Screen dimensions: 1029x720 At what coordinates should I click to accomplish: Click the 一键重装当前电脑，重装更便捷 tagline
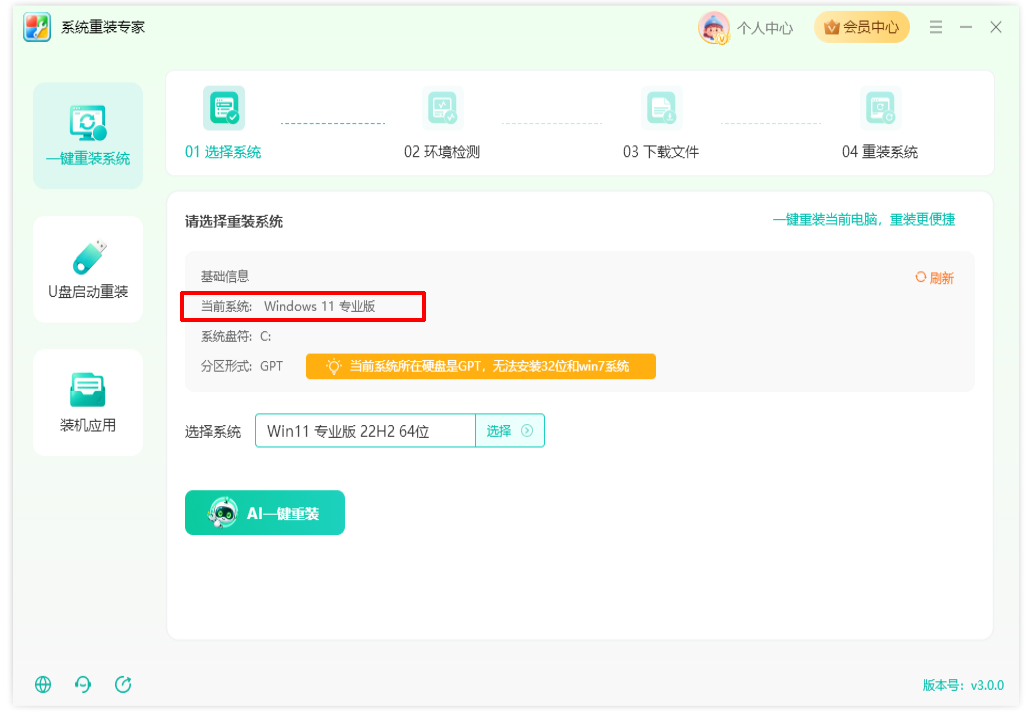coord(864,220)
